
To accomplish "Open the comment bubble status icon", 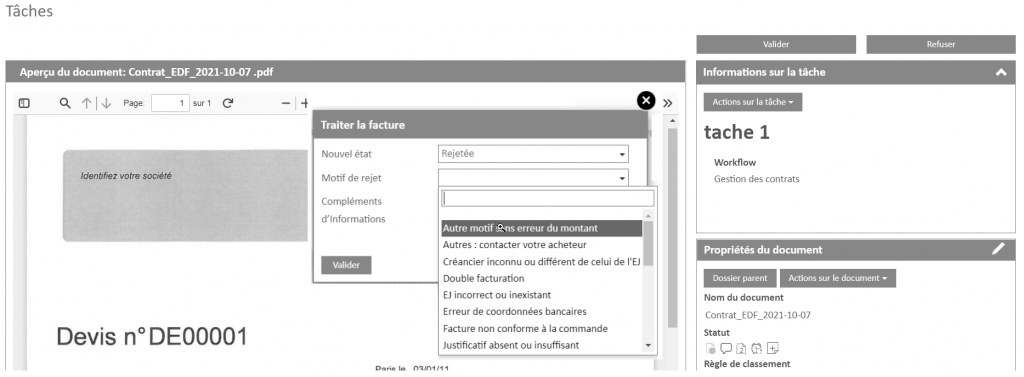I will point(726,348).
